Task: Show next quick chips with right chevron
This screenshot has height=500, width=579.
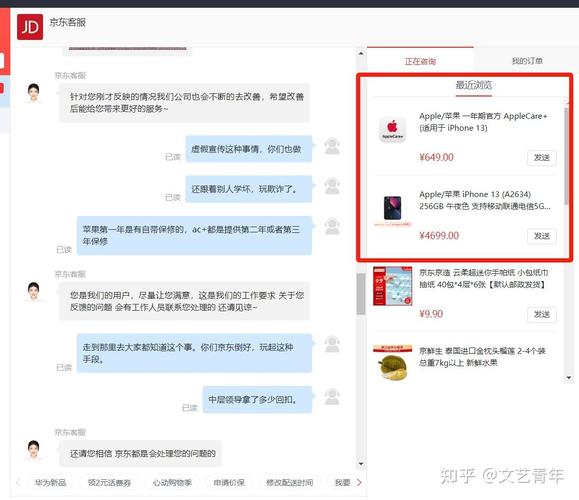Action: point(359,482)
